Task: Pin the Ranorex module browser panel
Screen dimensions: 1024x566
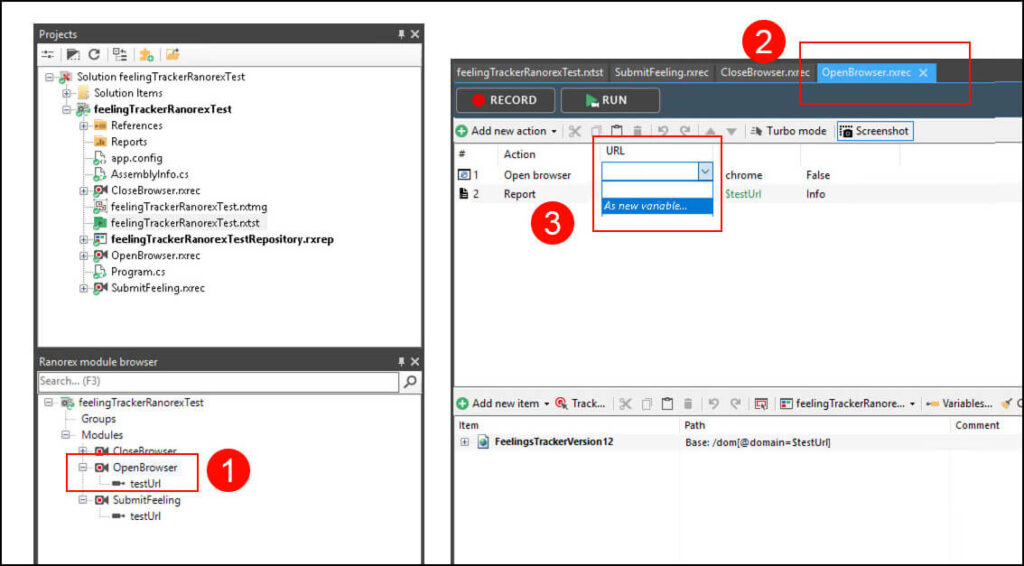Action: pos(402,361)
